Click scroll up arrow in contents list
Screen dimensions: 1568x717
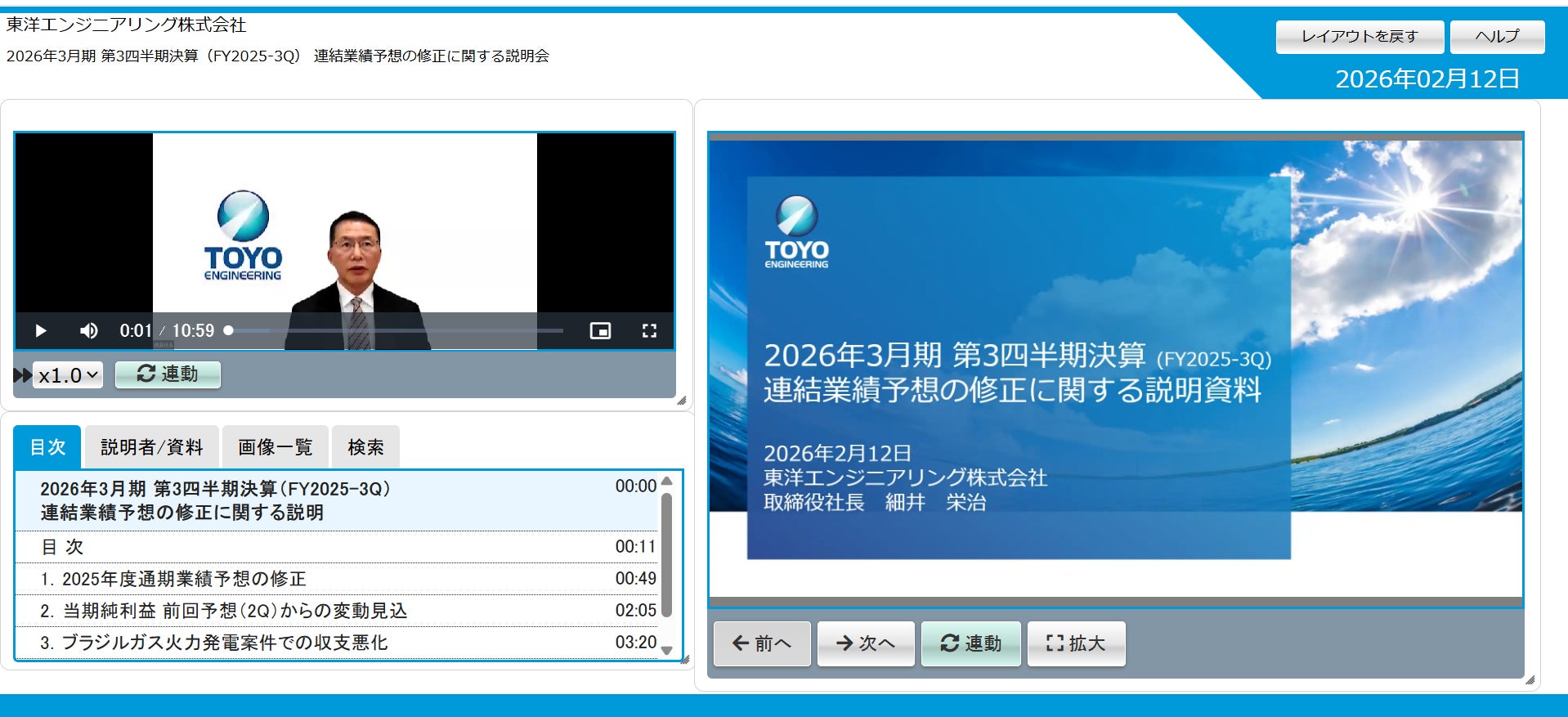pos(667,481)
